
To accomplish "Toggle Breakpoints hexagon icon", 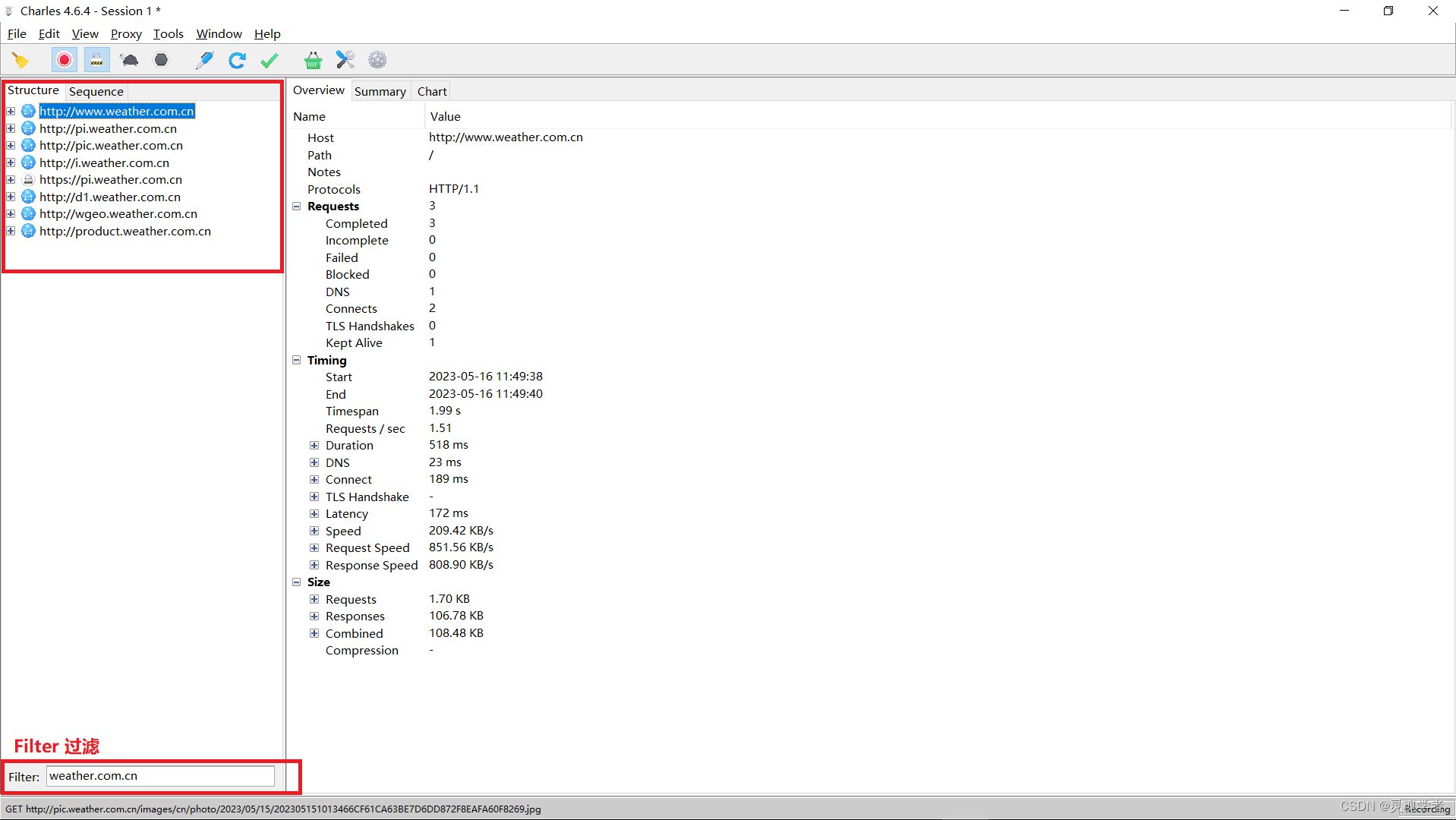I will 161,60.
